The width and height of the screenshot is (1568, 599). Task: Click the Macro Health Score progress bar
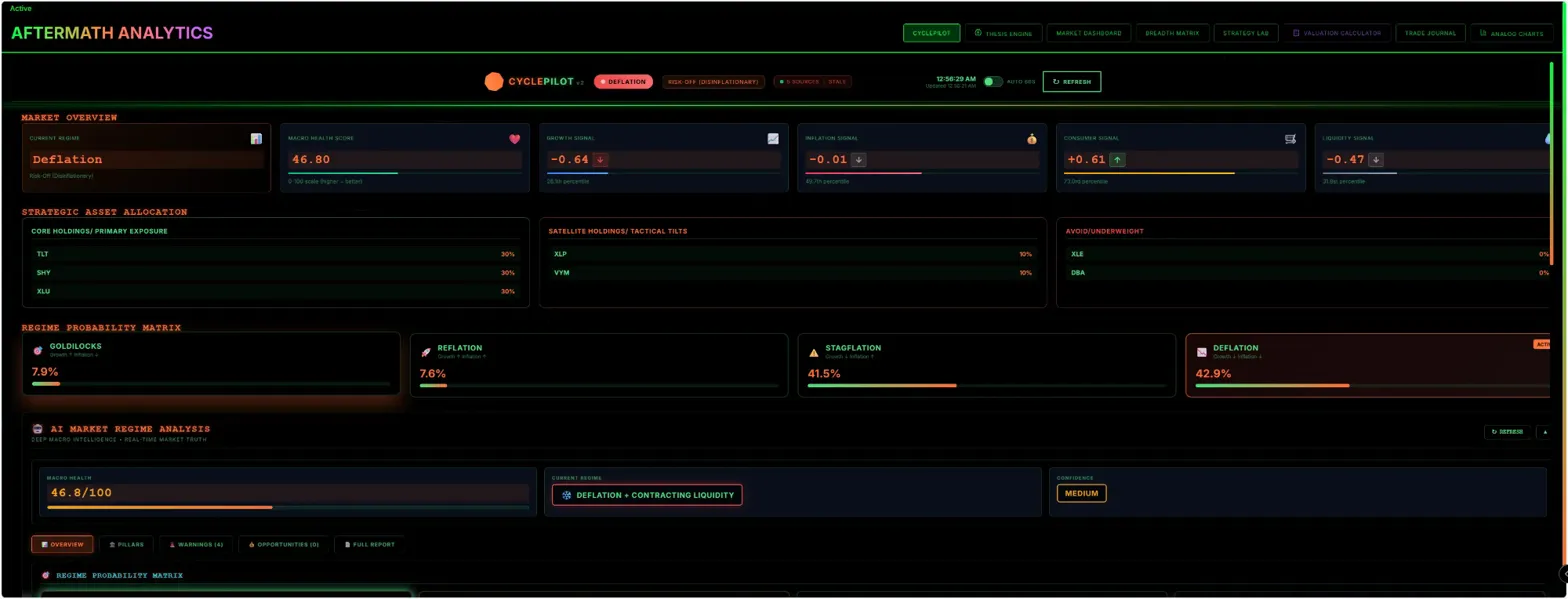(405, 173)
